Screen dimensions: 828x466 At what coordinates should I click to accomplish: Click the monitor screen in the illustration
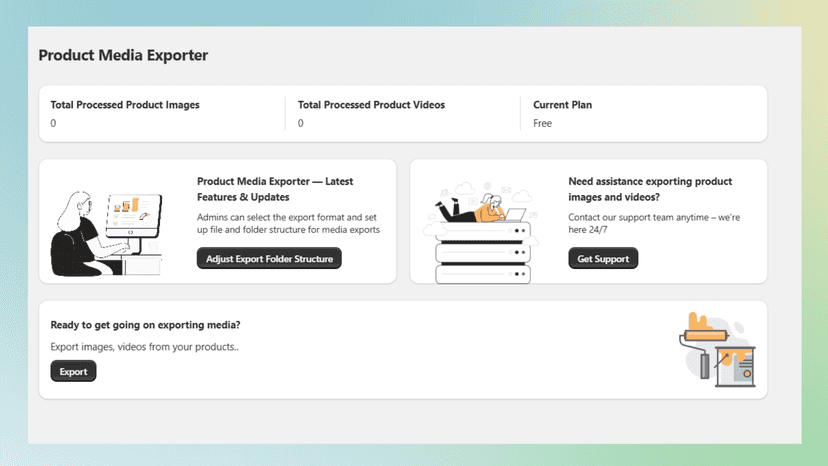tap(134, 215)
